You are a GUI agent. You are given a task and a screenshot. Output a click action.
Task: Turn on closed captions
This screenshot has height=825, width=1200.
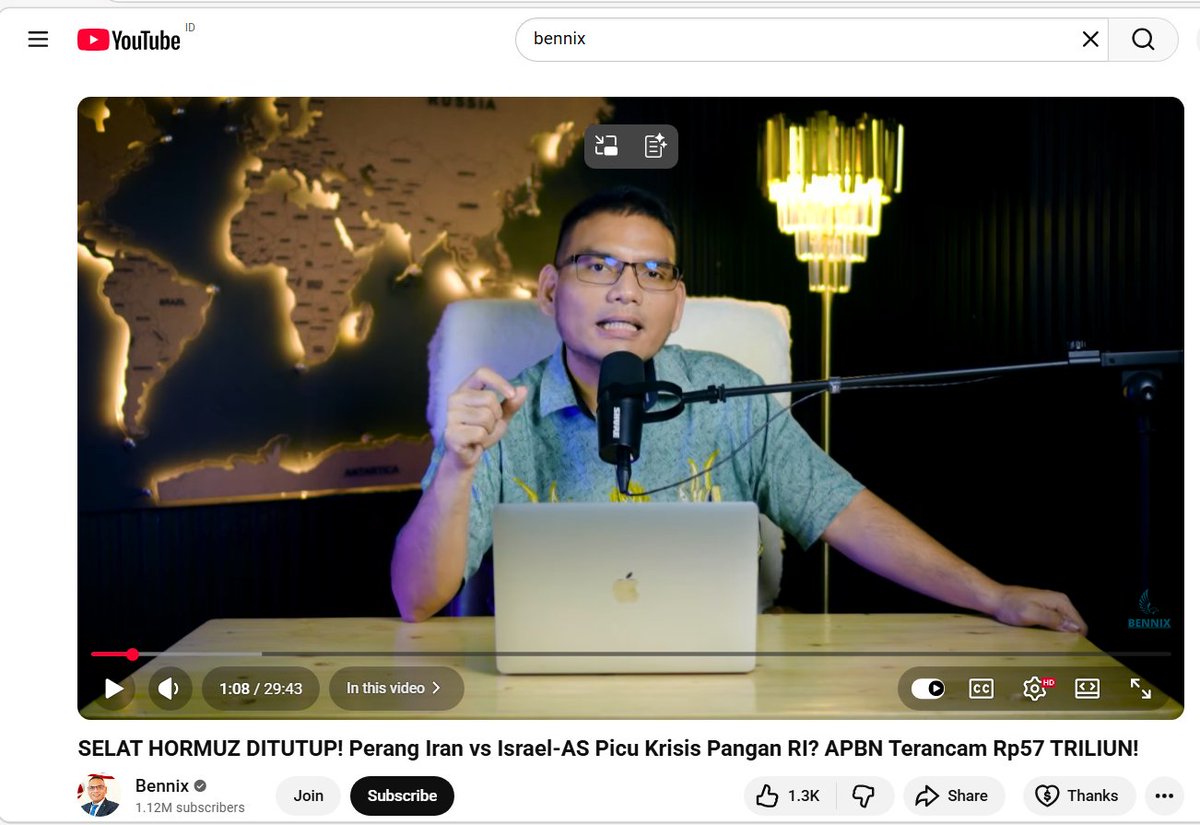tap(981, 688)
